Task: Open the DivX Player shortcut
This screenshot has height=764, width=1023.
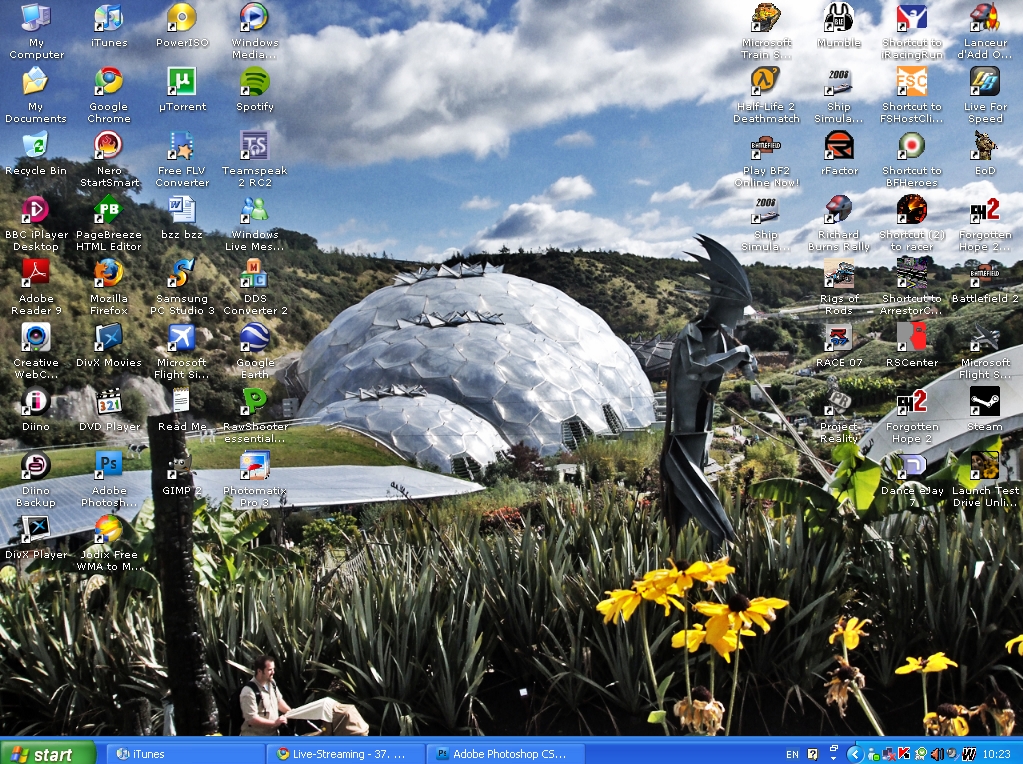Action: pyautogui.click(x=36, y=530)
